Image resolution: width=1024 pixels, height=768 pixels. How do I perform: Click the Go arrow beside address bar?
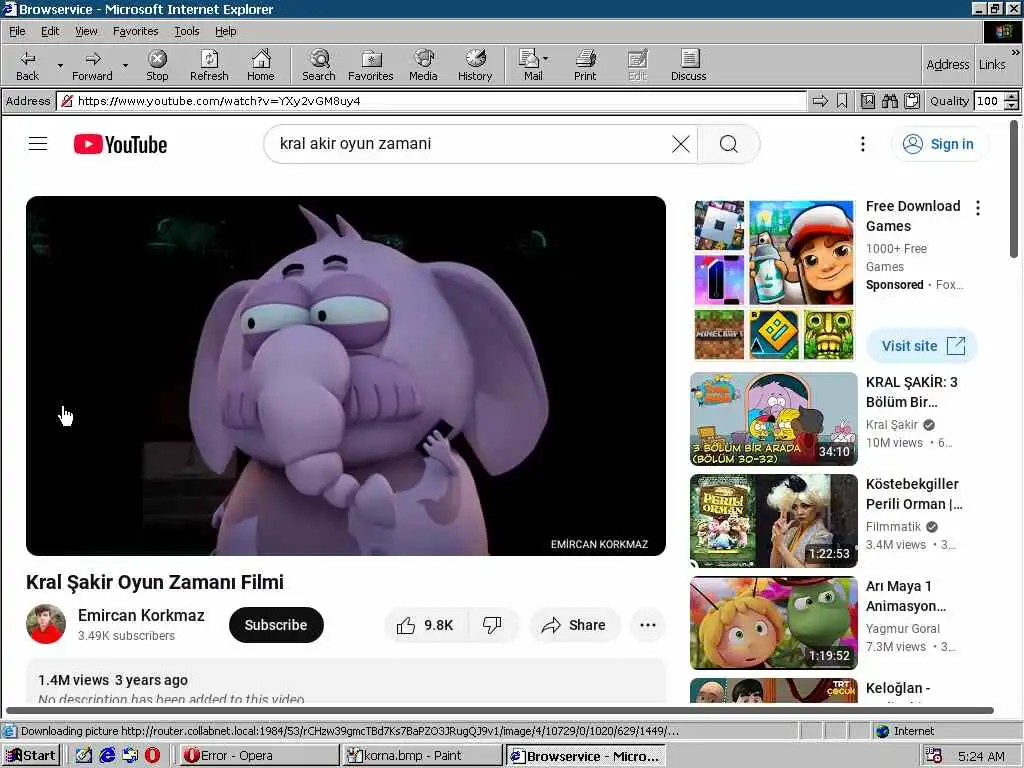820,101
